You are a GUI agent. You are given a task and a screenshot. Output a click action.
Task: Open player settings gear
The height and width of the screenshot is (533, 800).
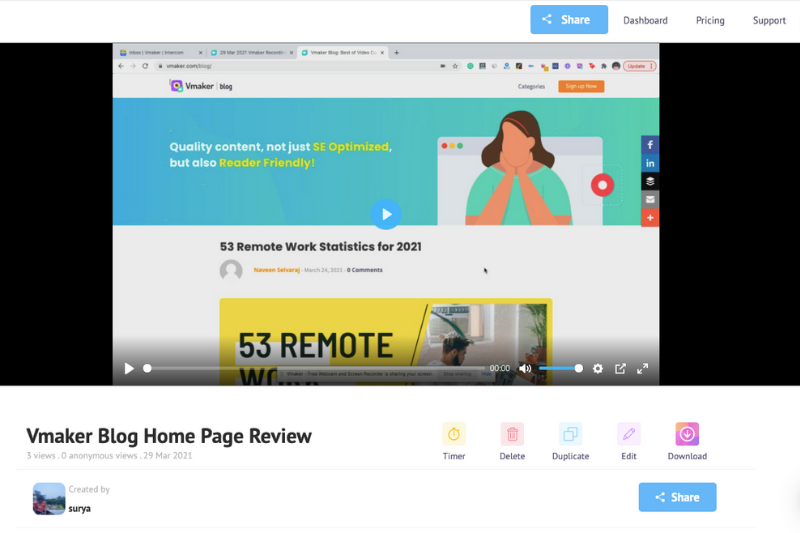[x=598, y=368]
